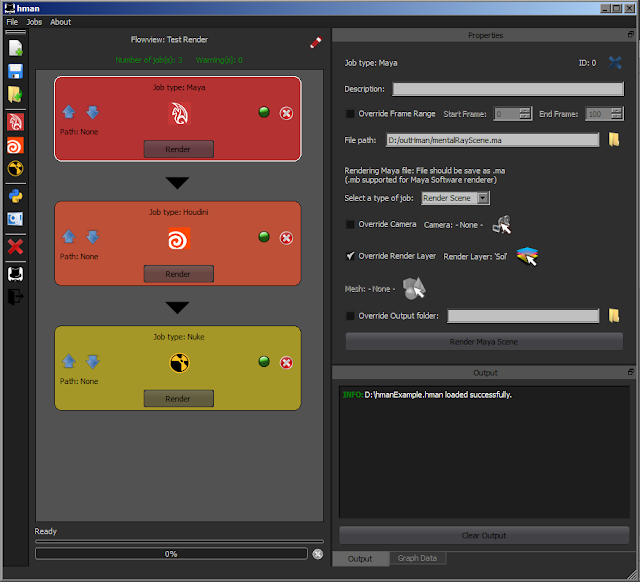Edit flowview name with pencil icon
The height and width of the screenshot is (582, 640).
[316, 42]
